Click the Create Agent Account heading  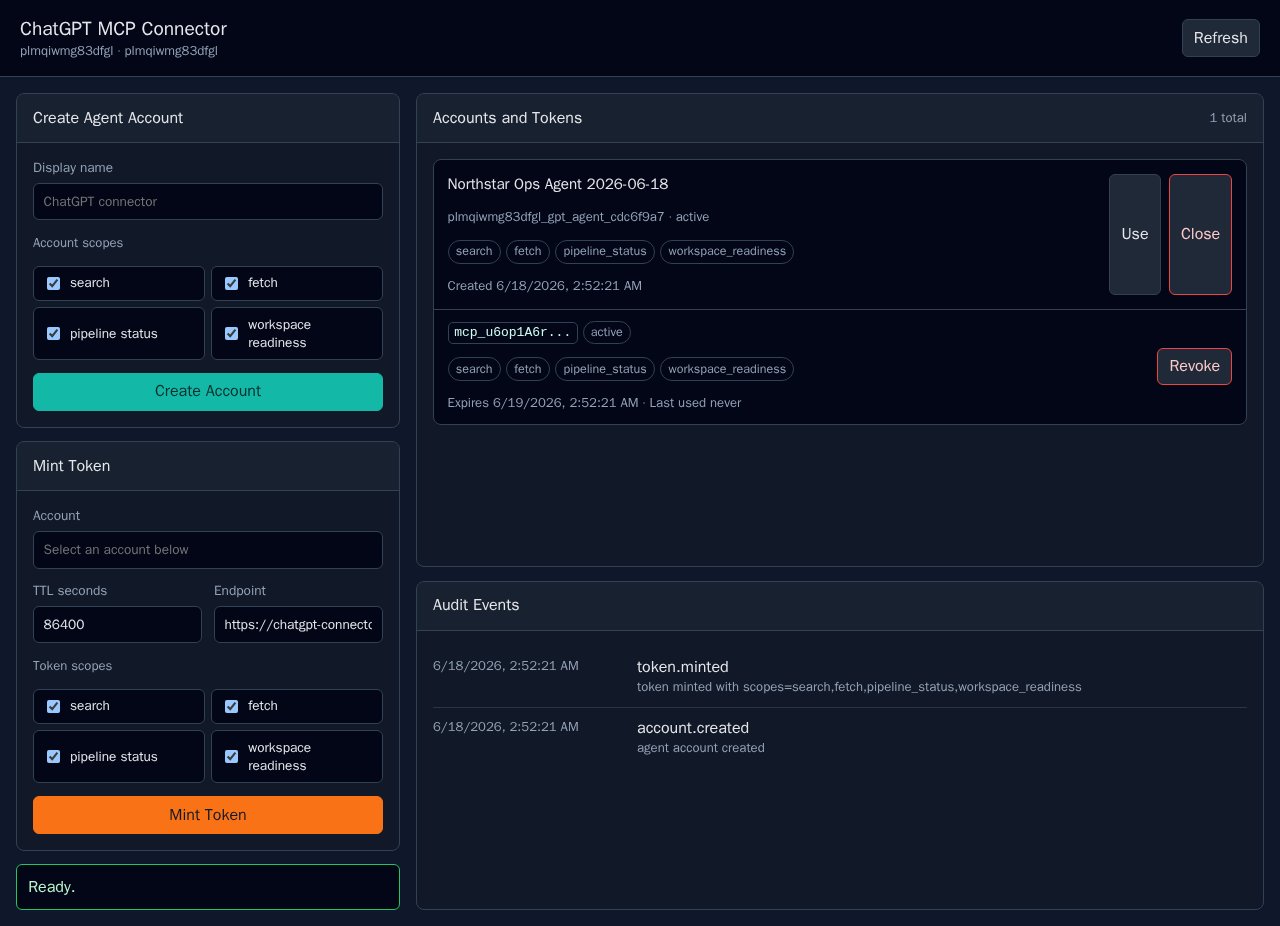pos(108,118)
